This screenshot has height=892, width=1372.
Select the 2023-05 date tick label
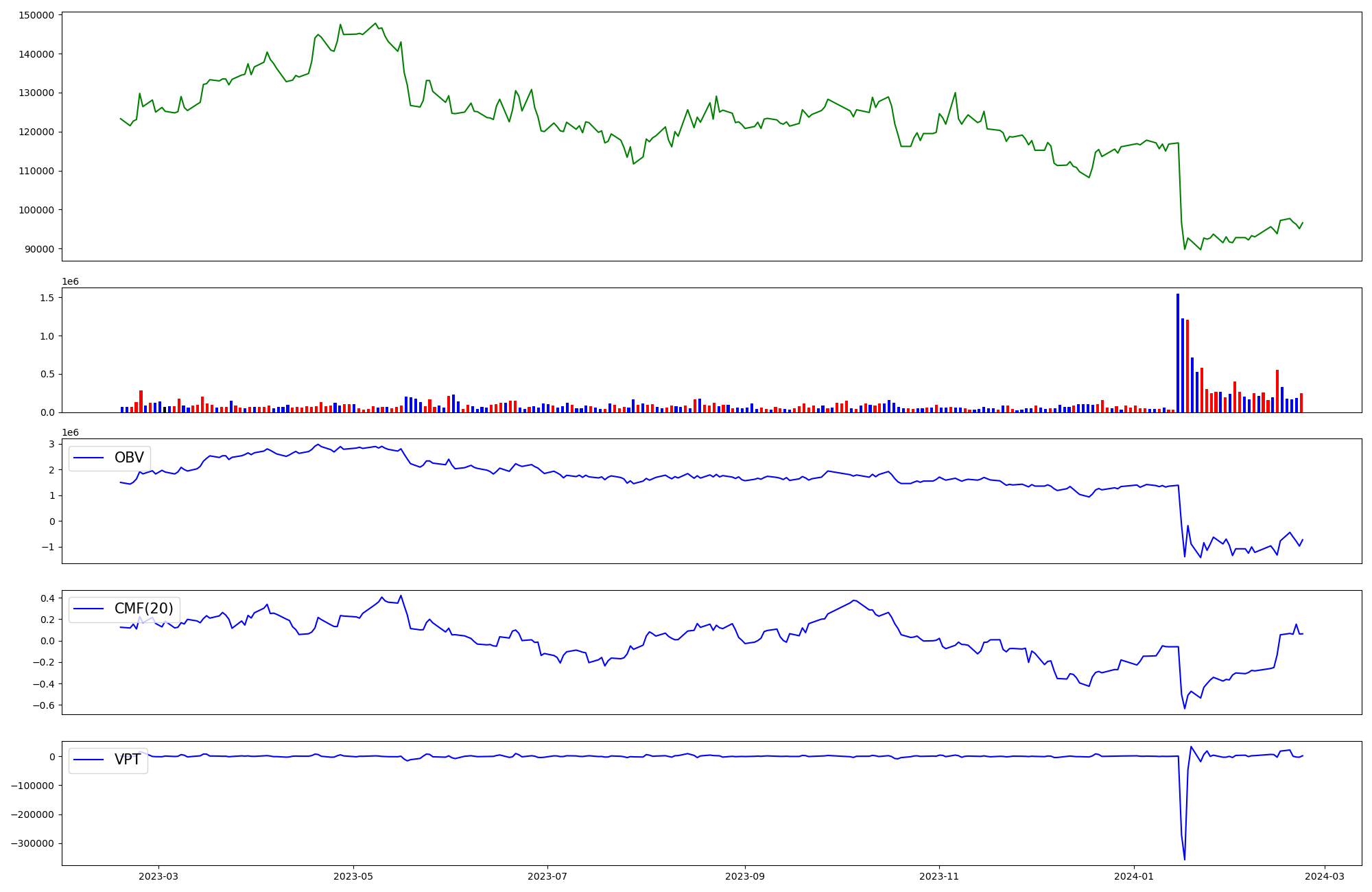pyautogui.click(x=353, y=876)
